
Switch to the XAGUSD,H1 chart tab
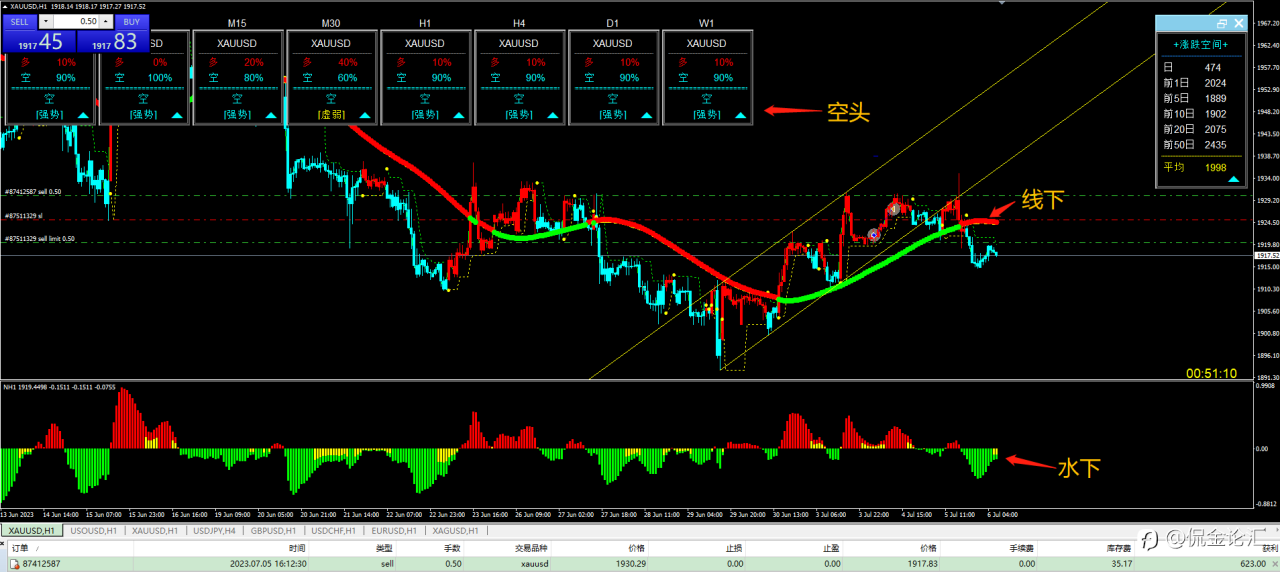pyautogui.click(x=456, y=530)
